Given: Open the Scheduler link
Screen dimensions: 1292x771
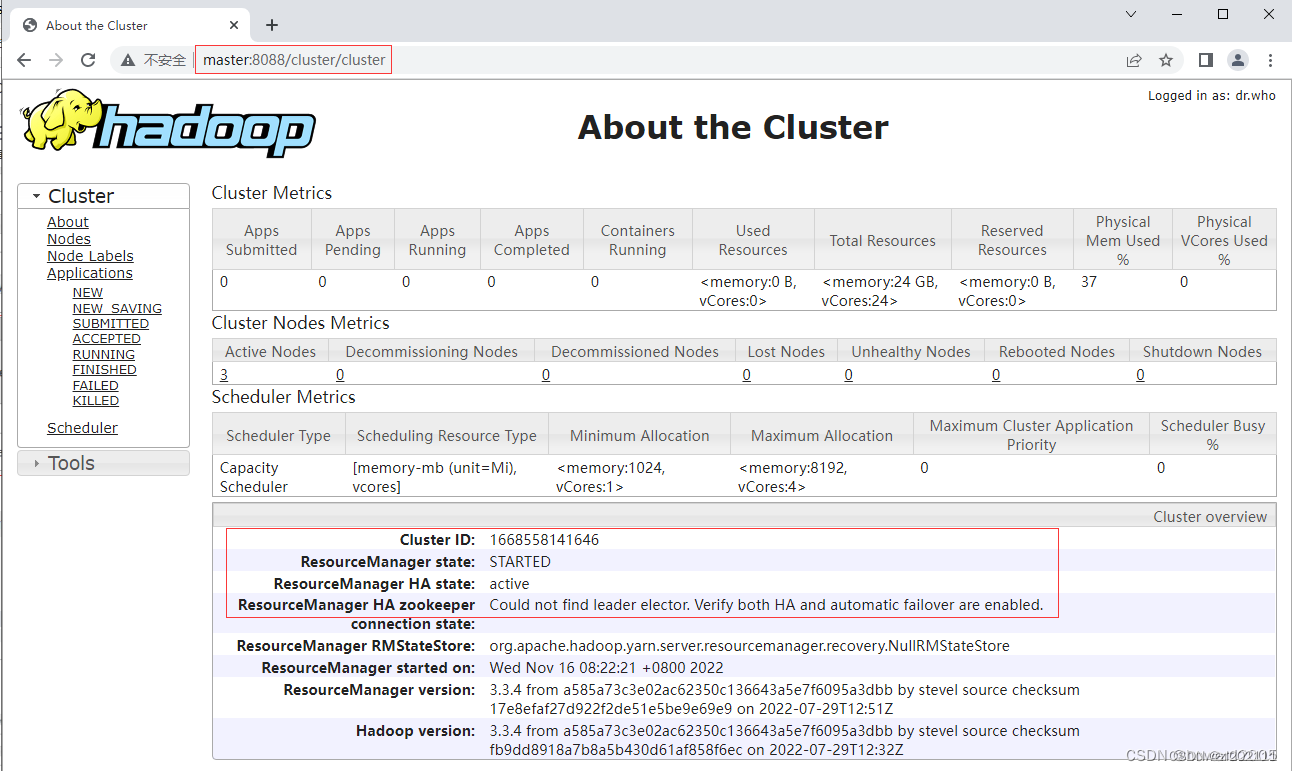Looking at the screenshot, I should point(82,428).
